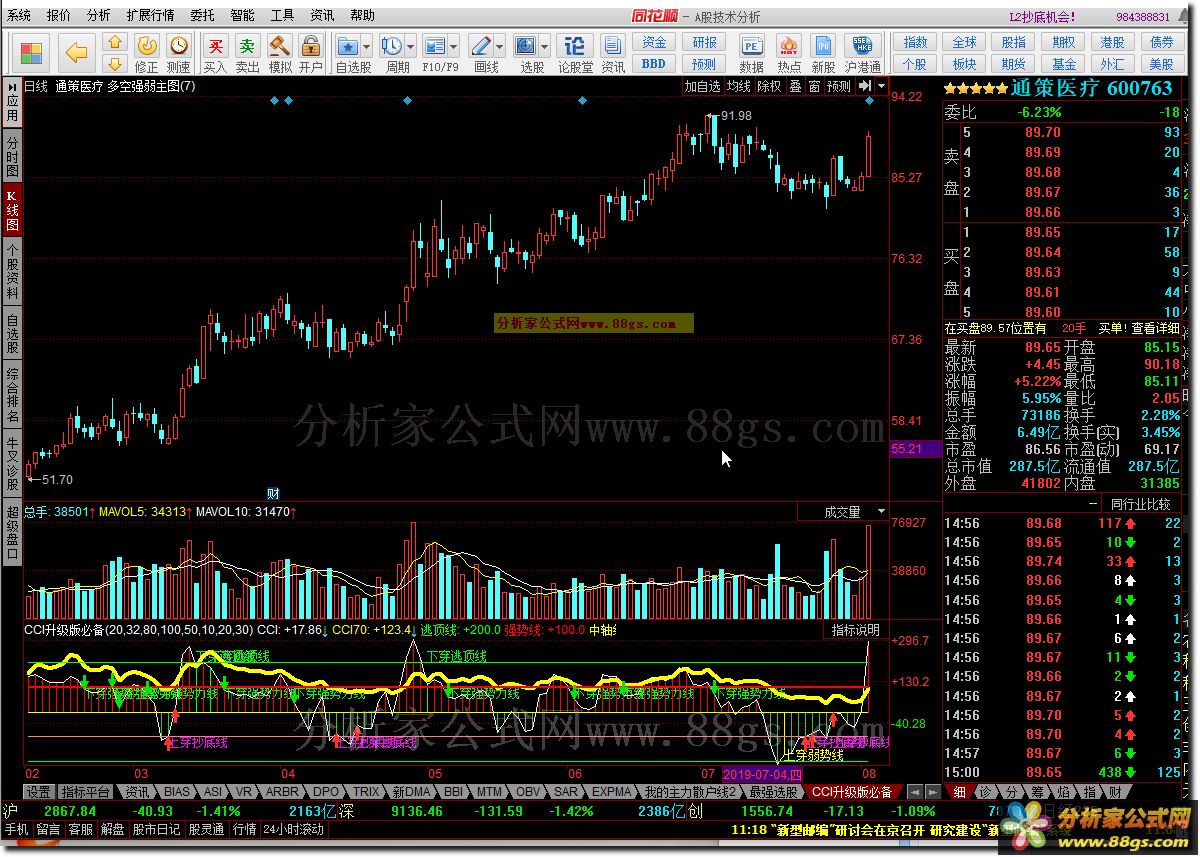Click the BBD button
The height and width of the screenshot is (857, 1200).
(653, 63)
